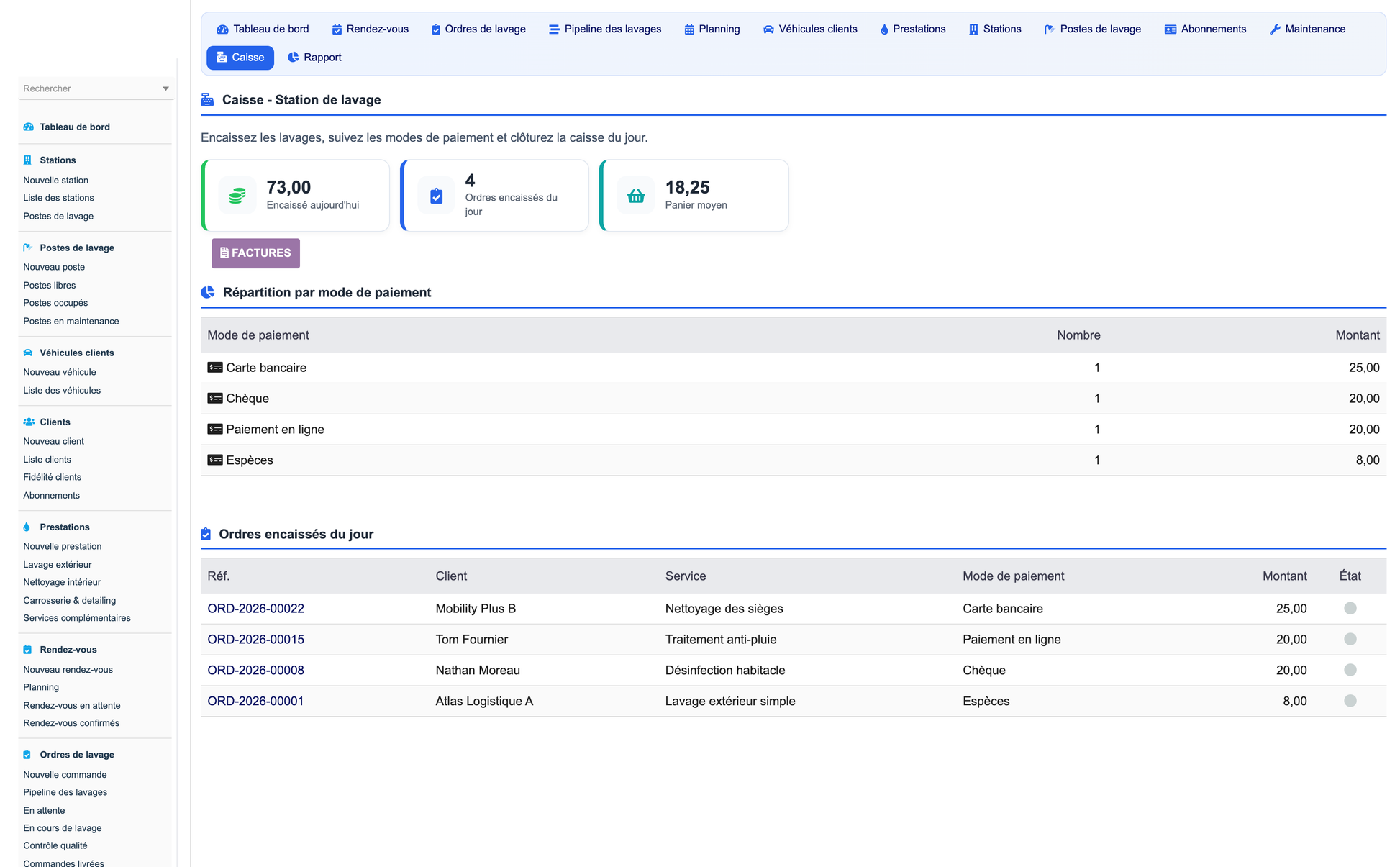Open order link ORD-2026-00008
This screenshot has width=1400, height=867.
[255, 671]
